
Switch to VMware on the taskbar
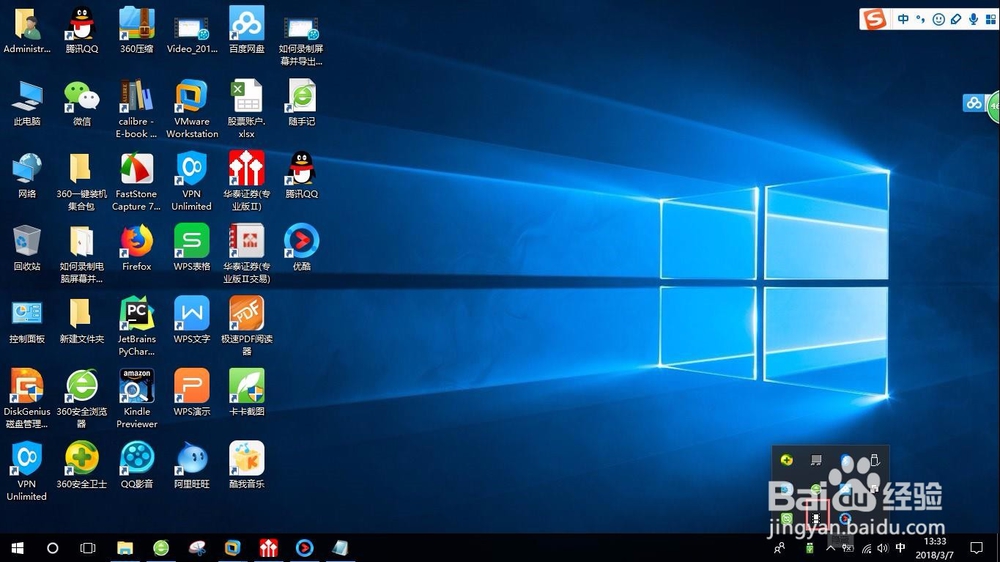(x=233, y=548)
